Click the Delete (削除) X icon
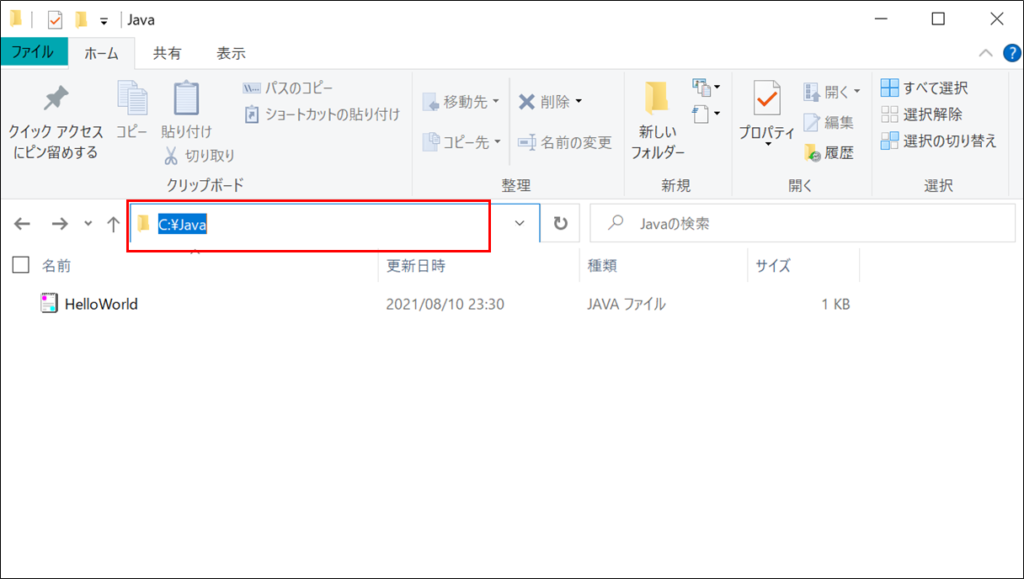1024x579 pixels. tap(526, 102)
